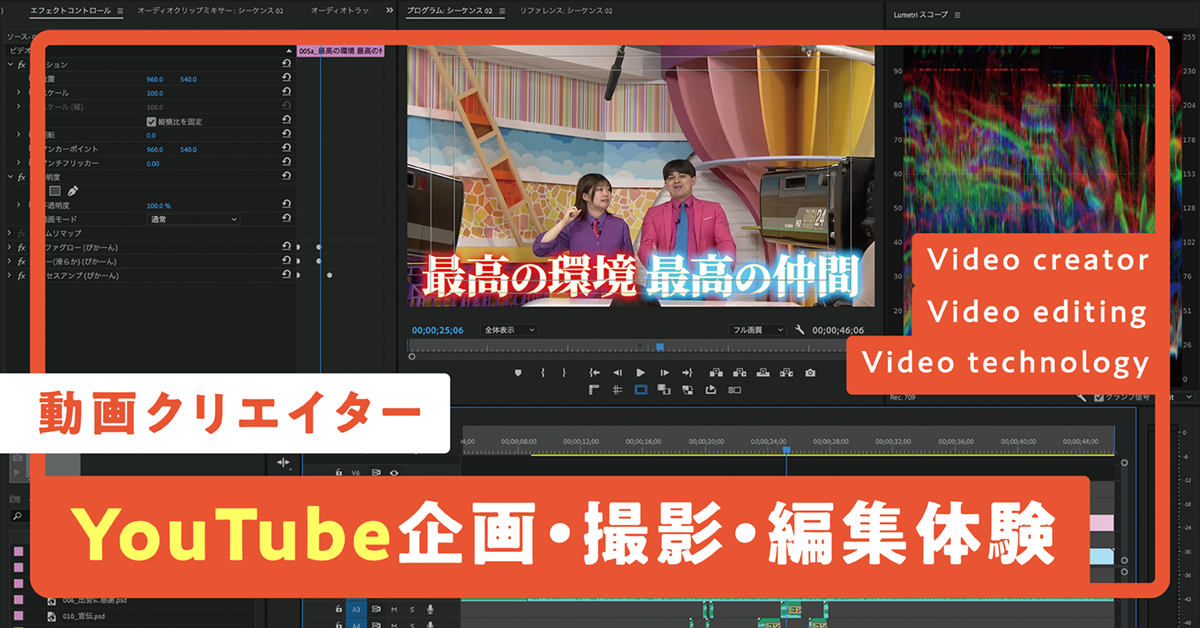Click the Export Frame camera icon
Image resolution: width=1200 pixels, height=628 pixels.
[x=810, y=373]
